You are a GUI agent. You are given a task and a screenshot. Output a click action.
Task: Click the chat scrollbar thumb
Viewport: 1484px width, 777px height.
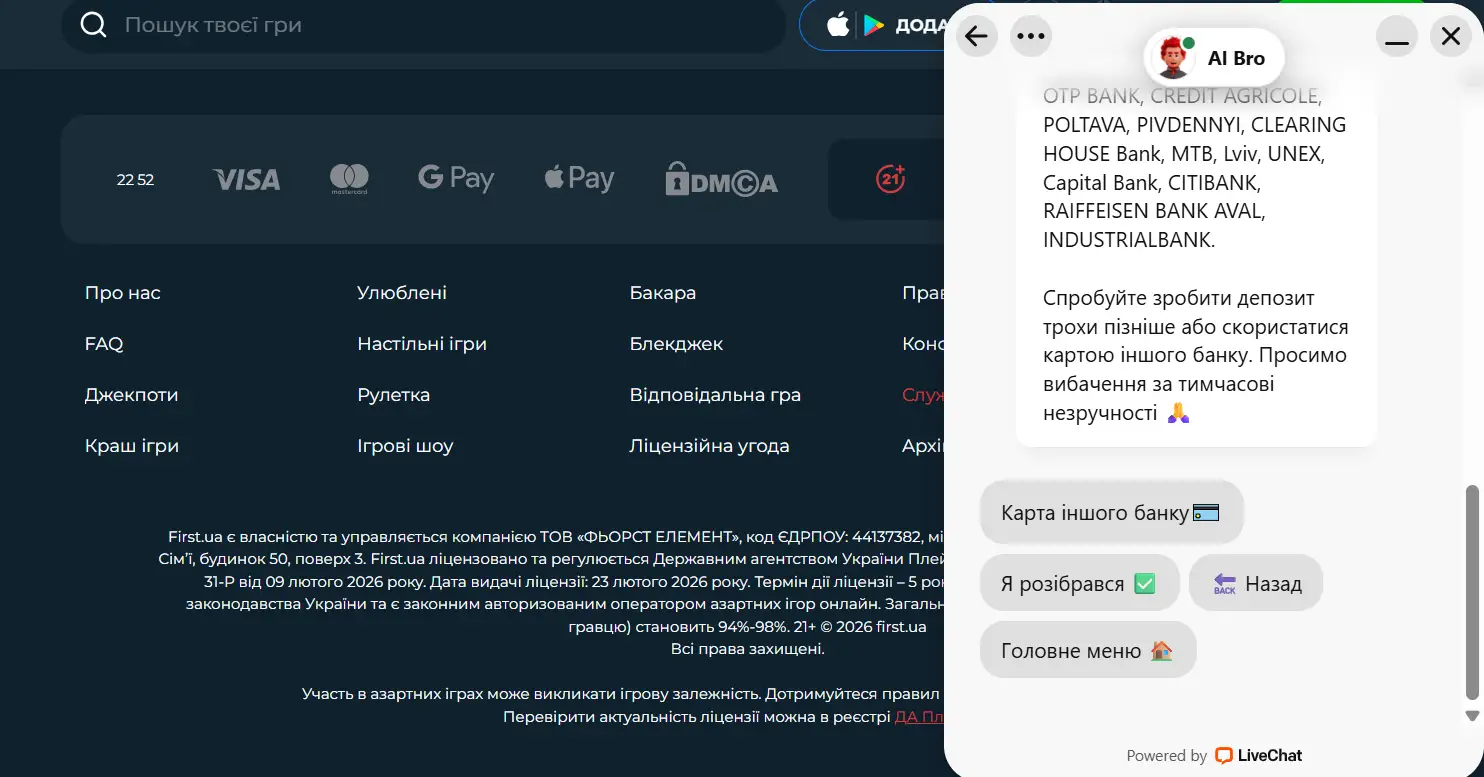[1471, 592]
